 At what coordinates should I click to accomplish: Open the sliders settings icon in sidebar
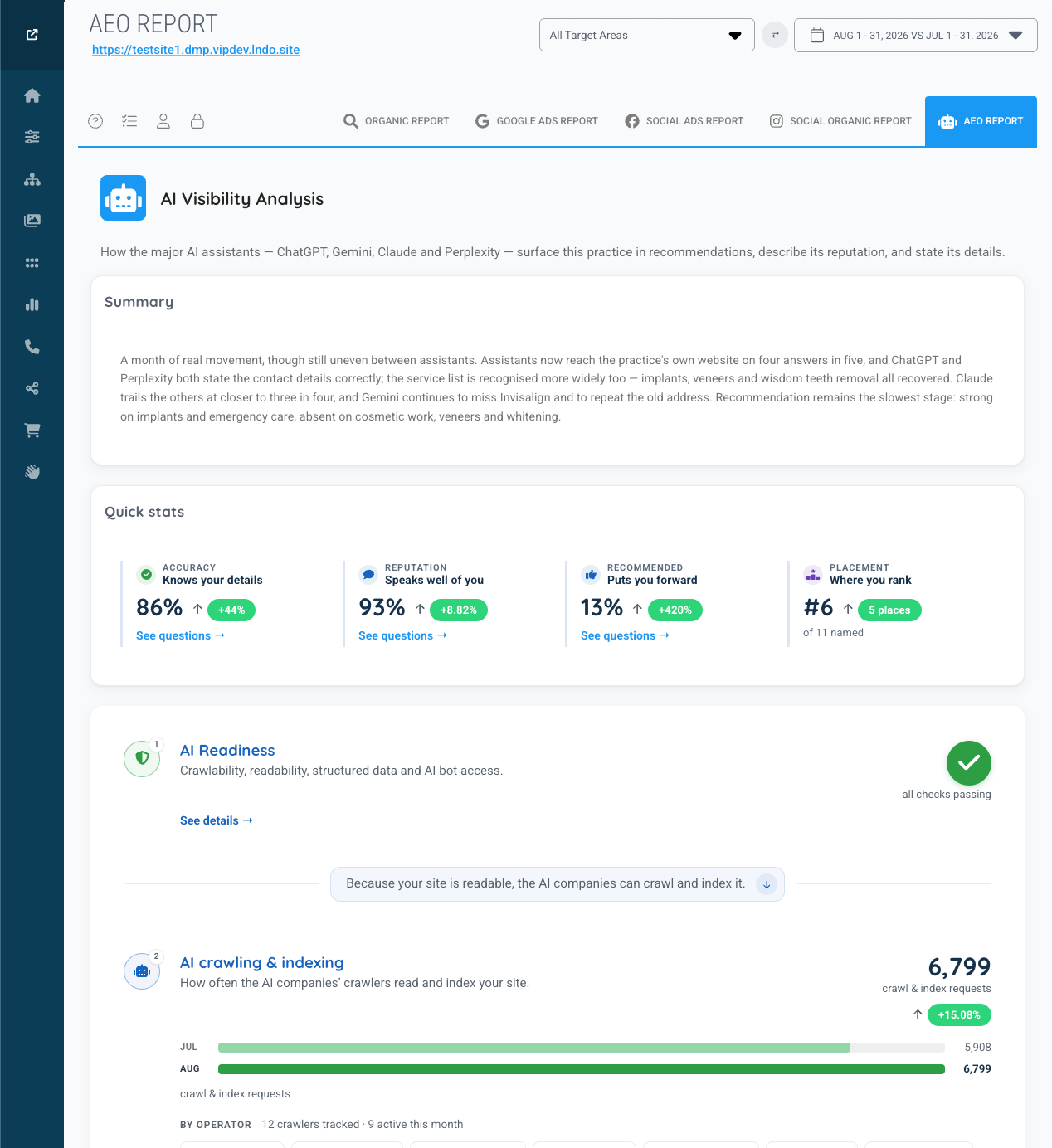point(32,137)
